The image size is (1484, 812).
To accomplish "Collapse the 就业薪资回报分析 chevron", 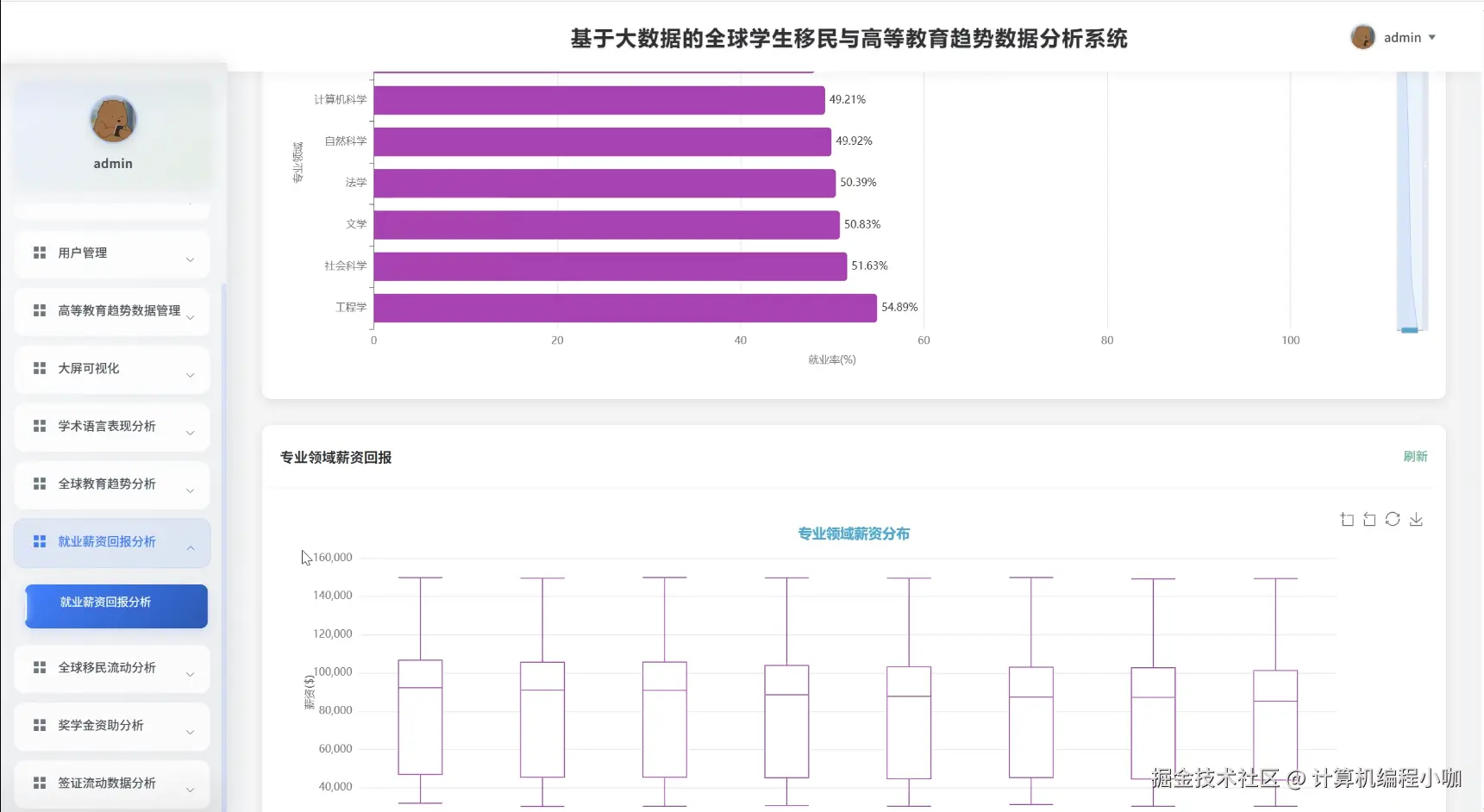I will [x=191, y=548].
